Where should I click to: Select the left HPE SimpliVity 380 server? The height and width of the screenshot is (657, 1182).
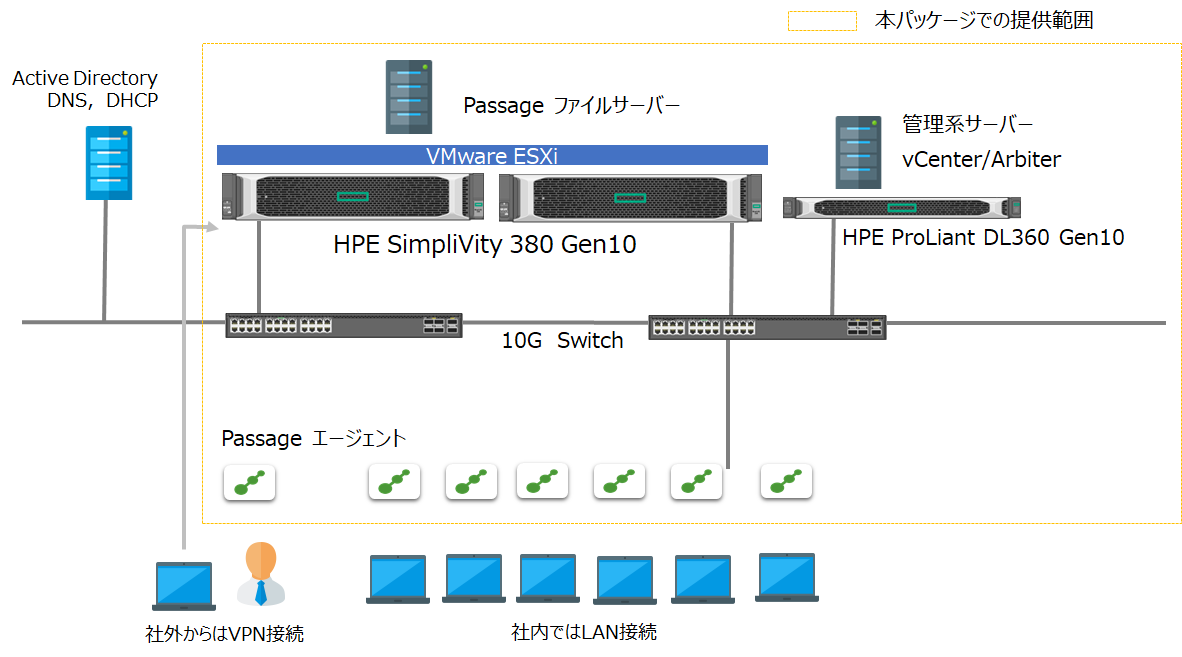pos(353,197)
